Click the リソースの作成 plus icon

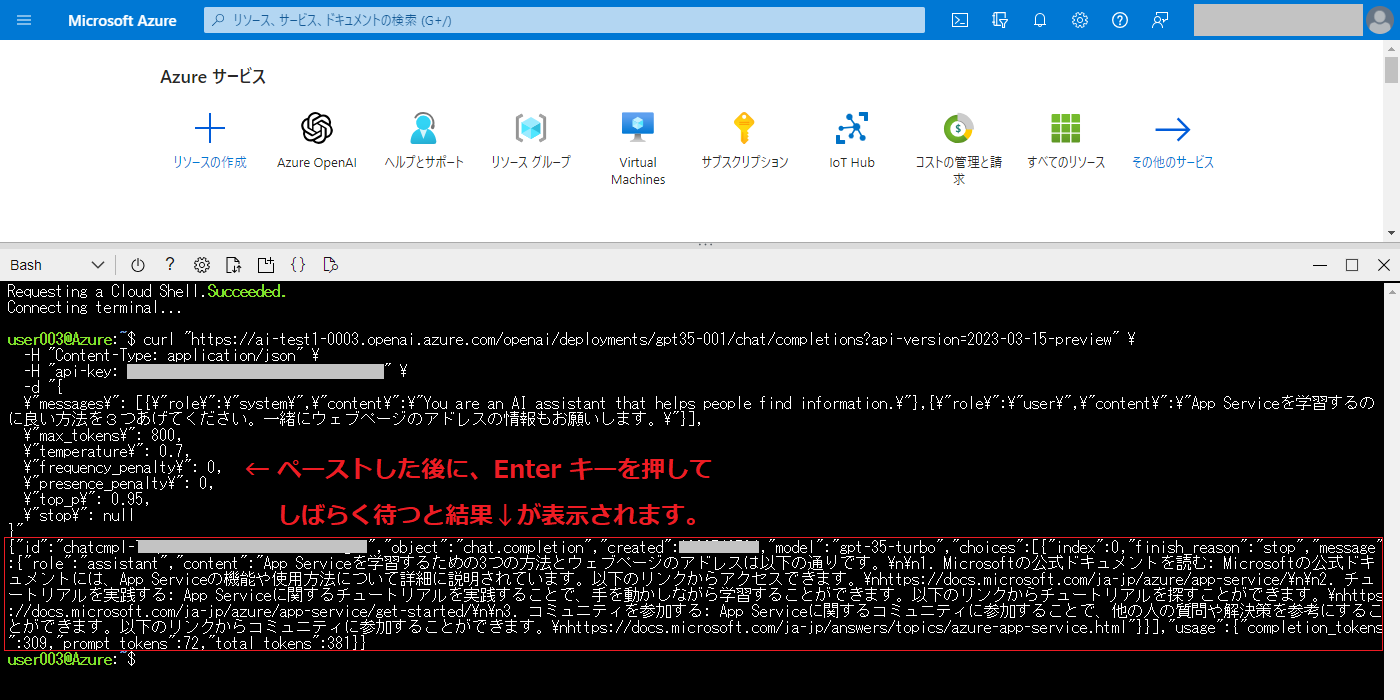(x=209, y=128)
